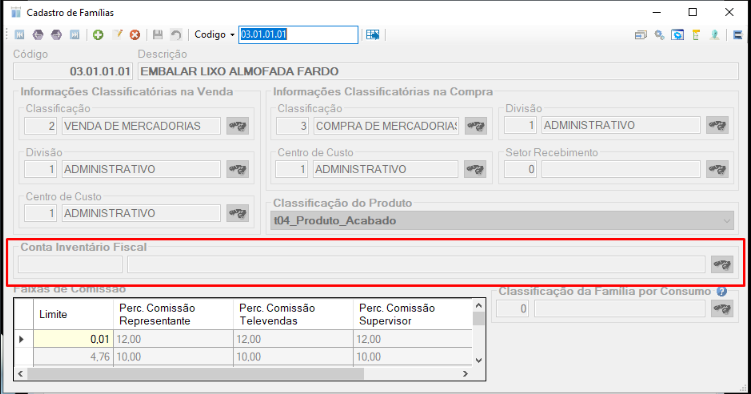
Task: Select the Limite cell with 4,76
Action: coord(73,357)
